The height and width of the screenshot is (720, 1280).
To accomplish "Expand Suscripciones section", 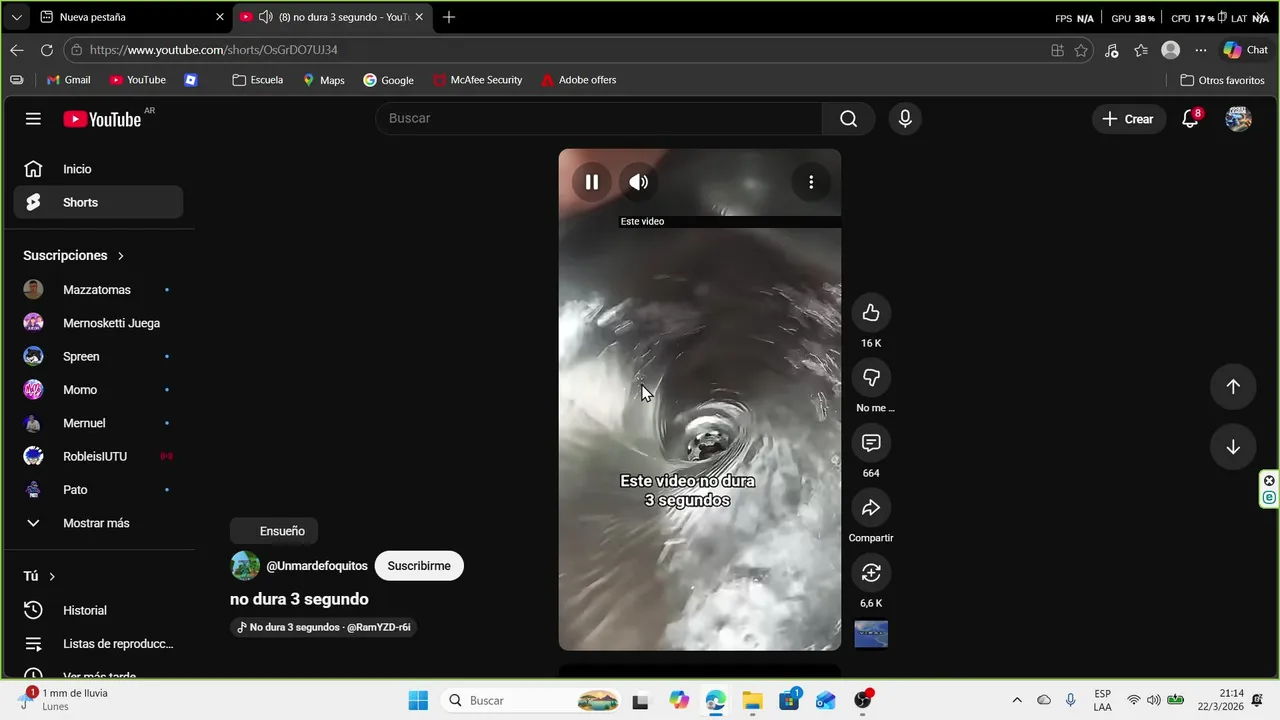I will (74, 256).
